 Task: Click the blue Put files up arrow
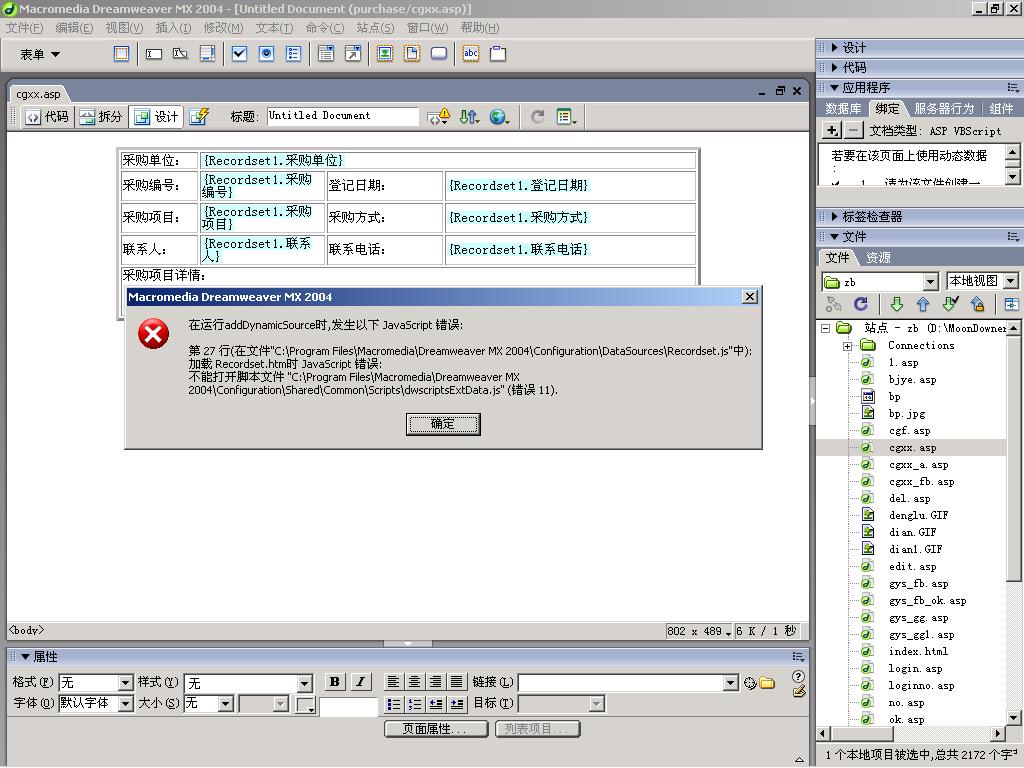point(923,305)
